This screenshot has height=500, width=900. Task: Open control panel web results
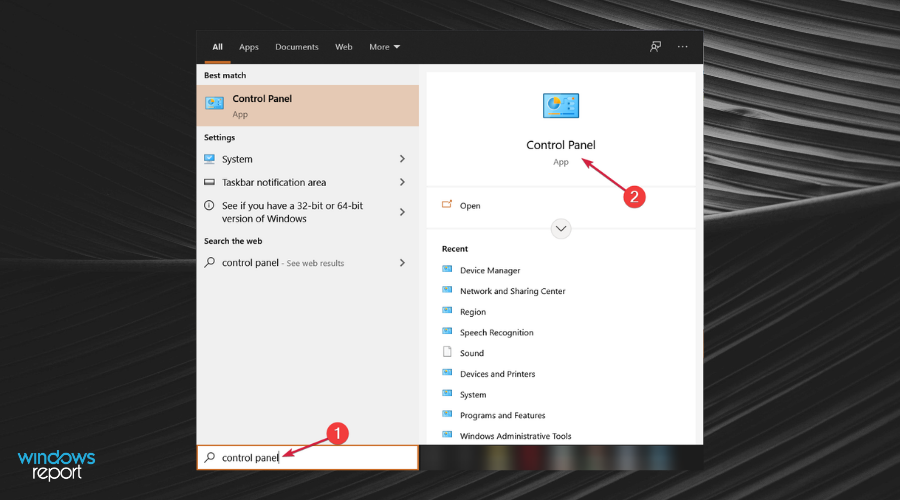[308, 262]
